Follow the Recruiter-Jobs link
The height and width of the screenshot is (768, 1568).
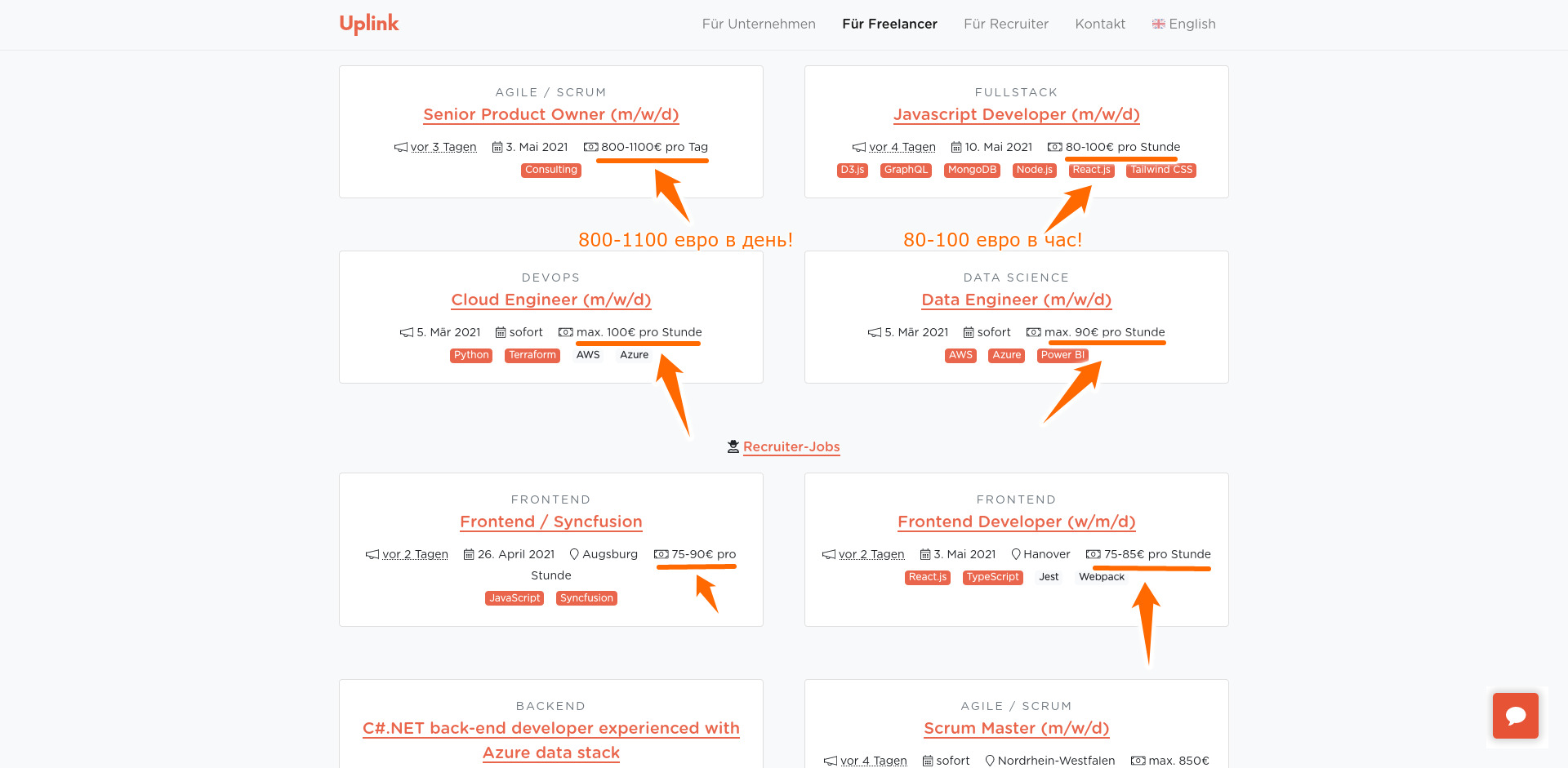[x=791, y=446]
